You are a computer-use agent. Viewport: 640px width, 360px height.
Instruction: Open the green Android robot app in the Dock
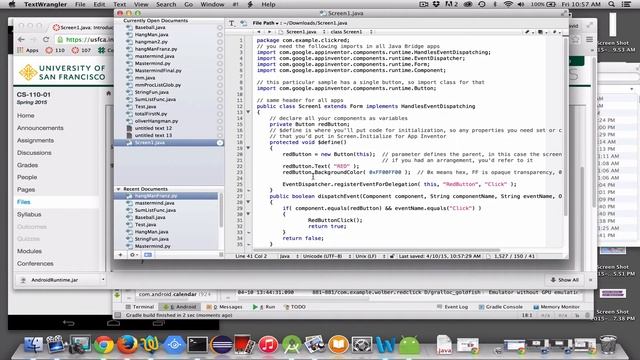[x=409, y=345]
